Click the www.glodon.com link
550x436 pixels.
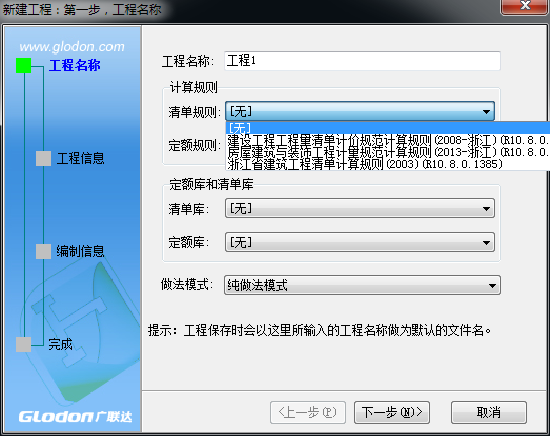72,46
